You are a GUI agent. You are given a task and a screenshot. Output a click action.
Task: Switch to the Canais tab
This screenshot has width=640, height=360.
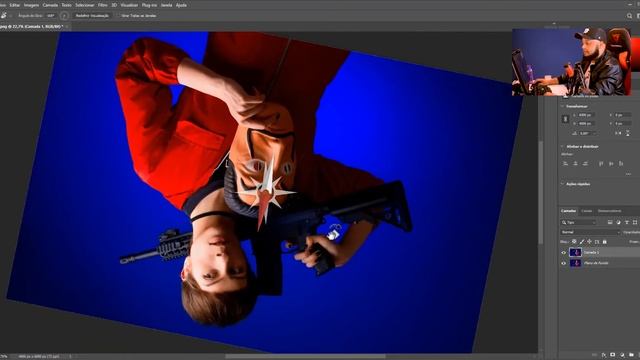[x=587, y=211]
